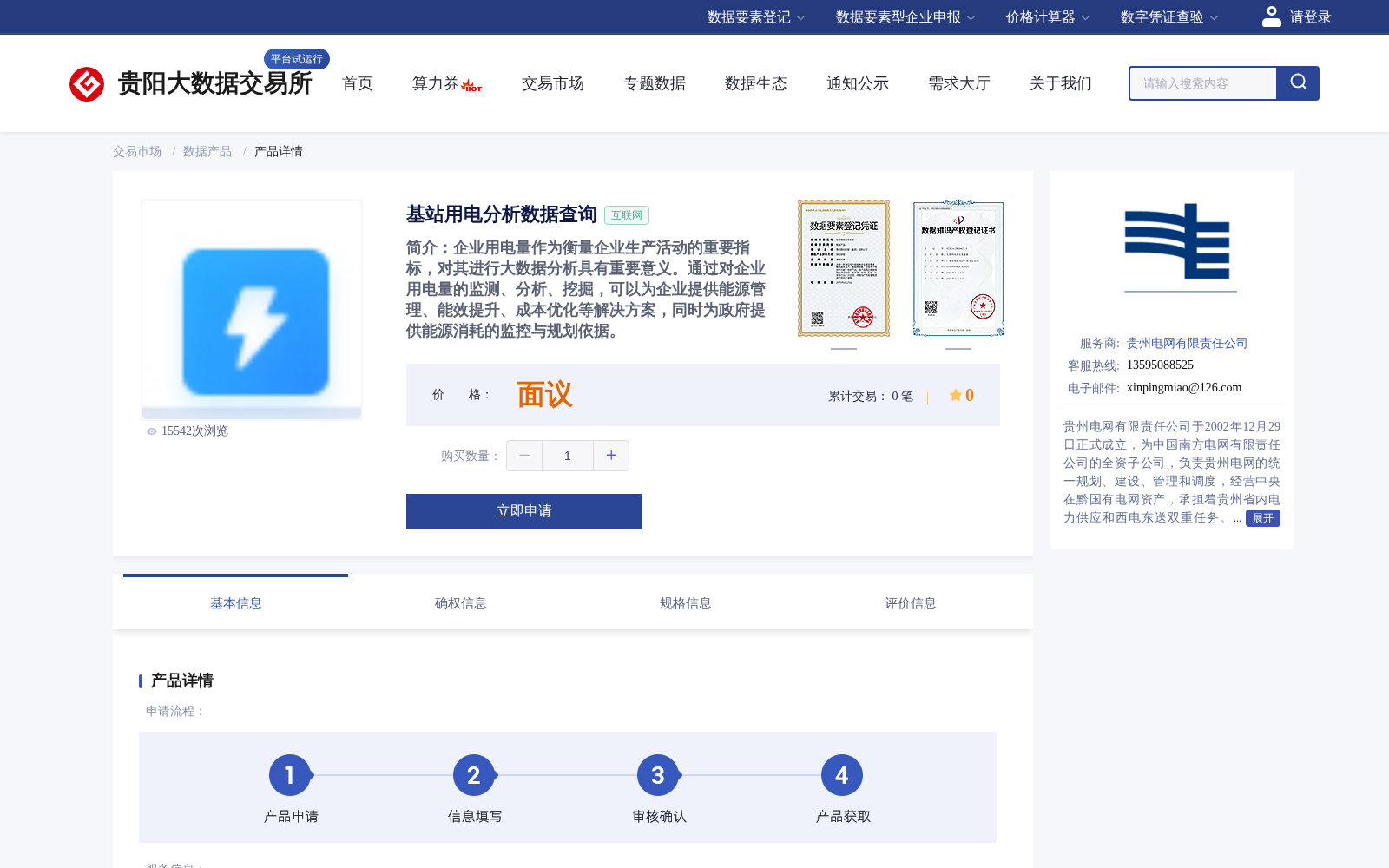The height and width of the screenshot is (868, 1389).
Task: Click the 数据产品 breadcrumb link
Action: tap(207, 151)
